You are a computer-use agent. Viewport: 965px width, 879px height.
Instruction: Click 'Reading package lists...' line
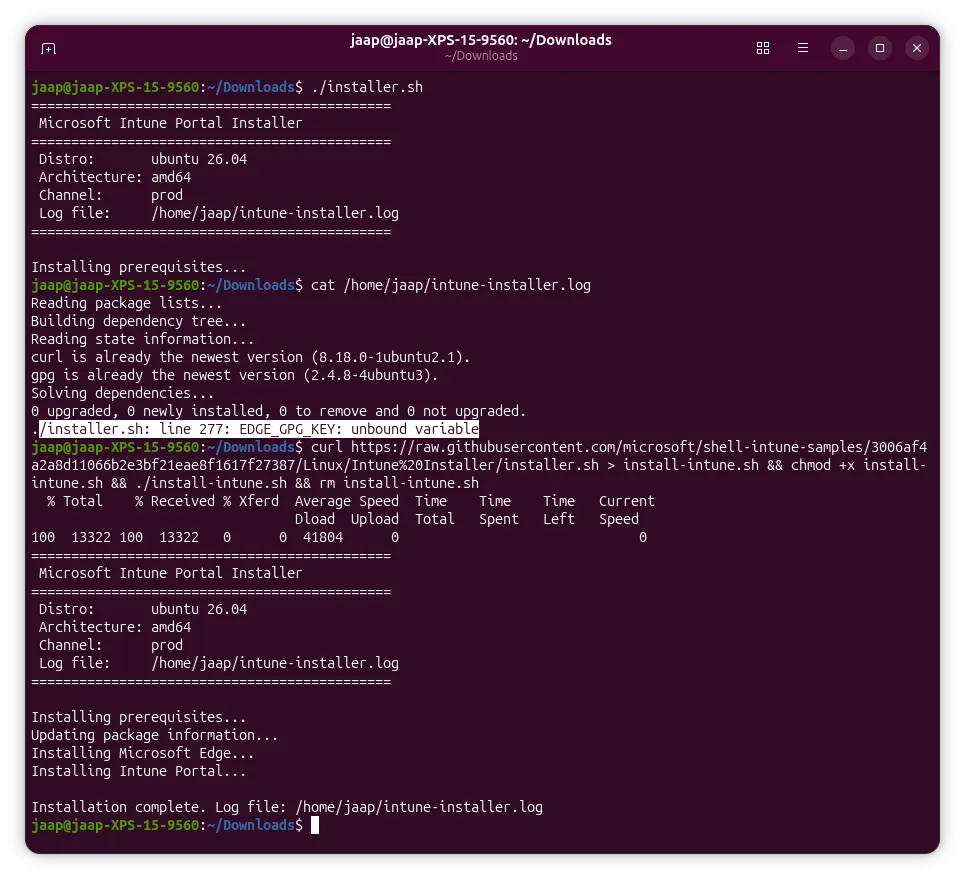click(126, 303)
